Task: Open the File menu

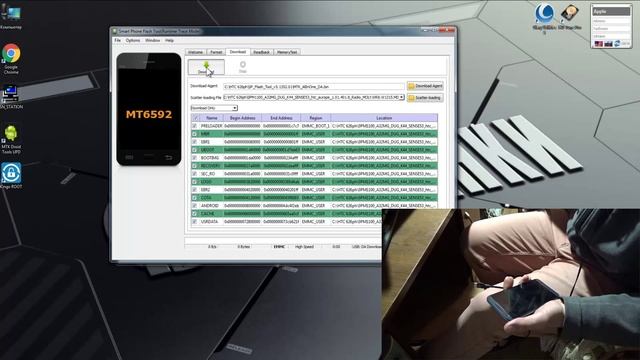Action: 118,40
